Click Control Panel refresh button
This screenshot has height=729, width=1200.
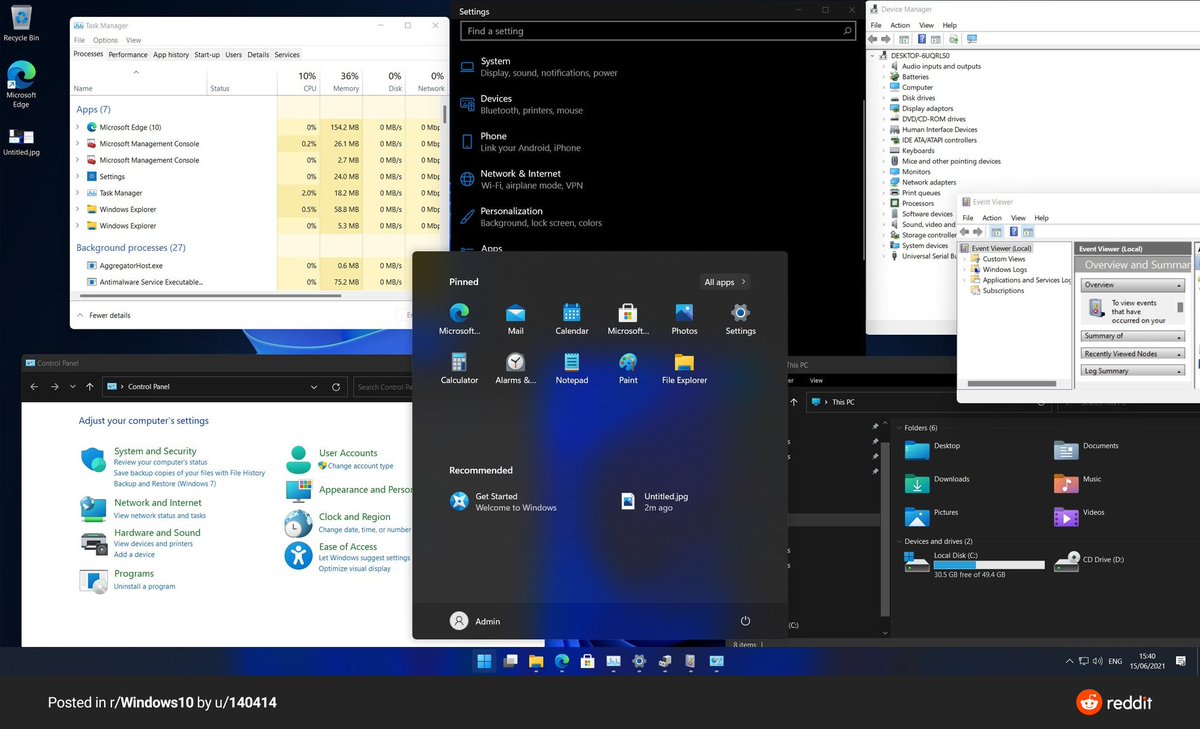click(x=336, y=386)
